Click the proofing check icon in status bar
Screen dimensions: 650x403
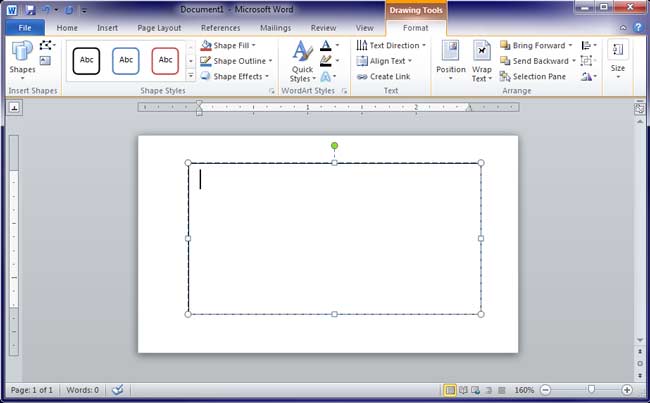[118, 390]
